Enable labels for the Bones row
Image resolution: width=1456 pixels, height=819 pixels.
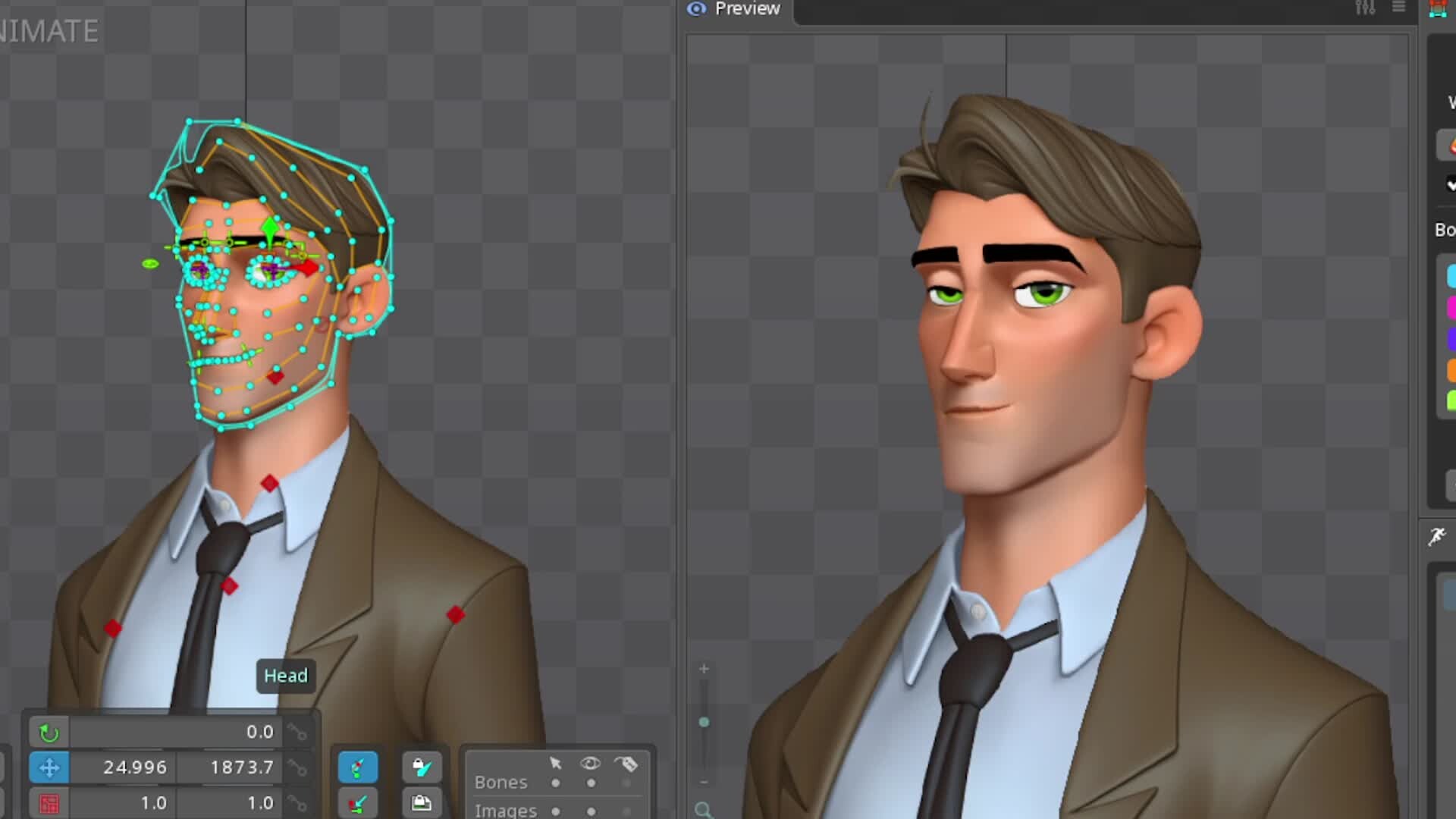(627, 783)
